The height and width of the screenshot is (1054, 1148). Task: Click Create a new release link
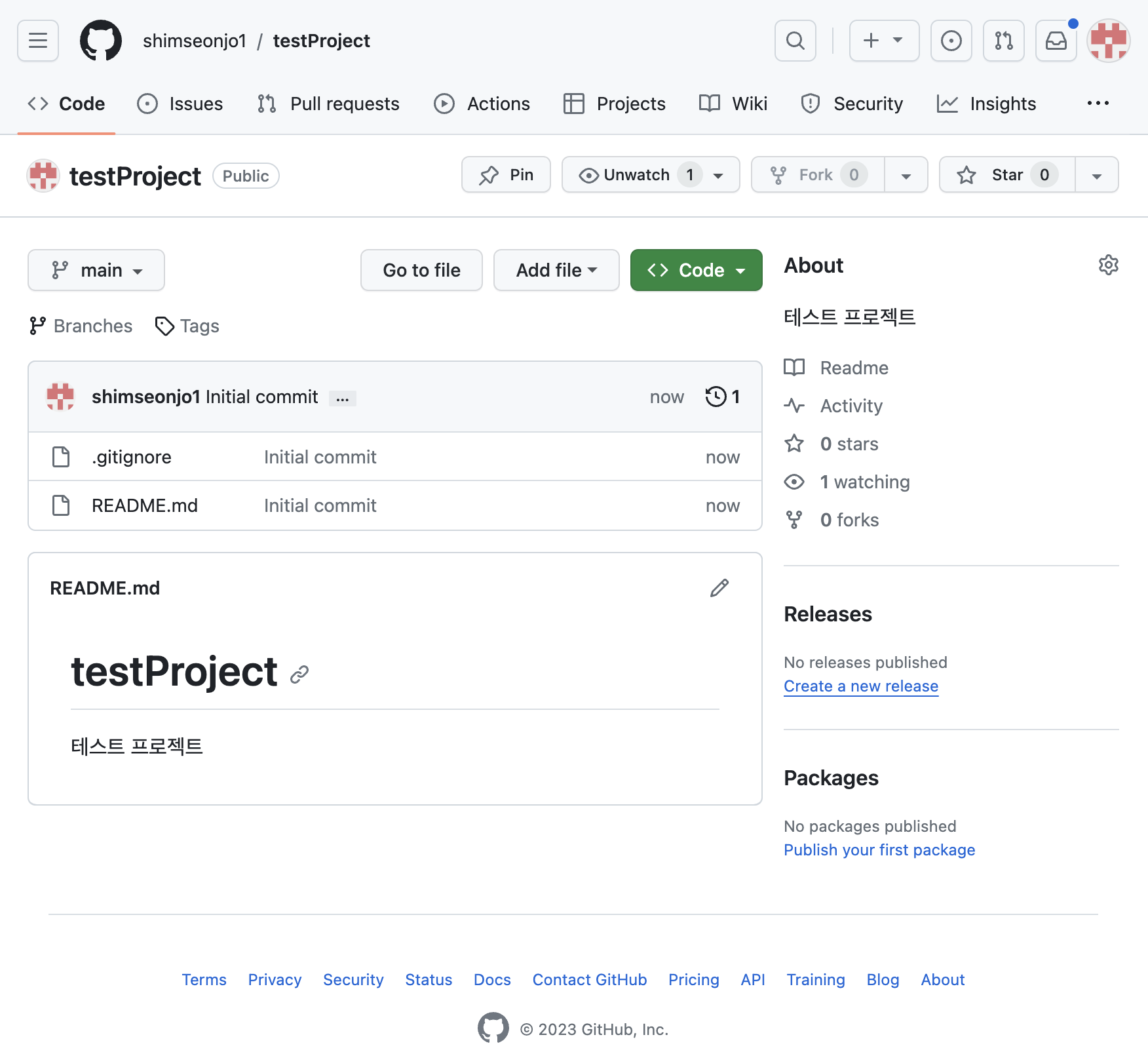tap(861, 686)
